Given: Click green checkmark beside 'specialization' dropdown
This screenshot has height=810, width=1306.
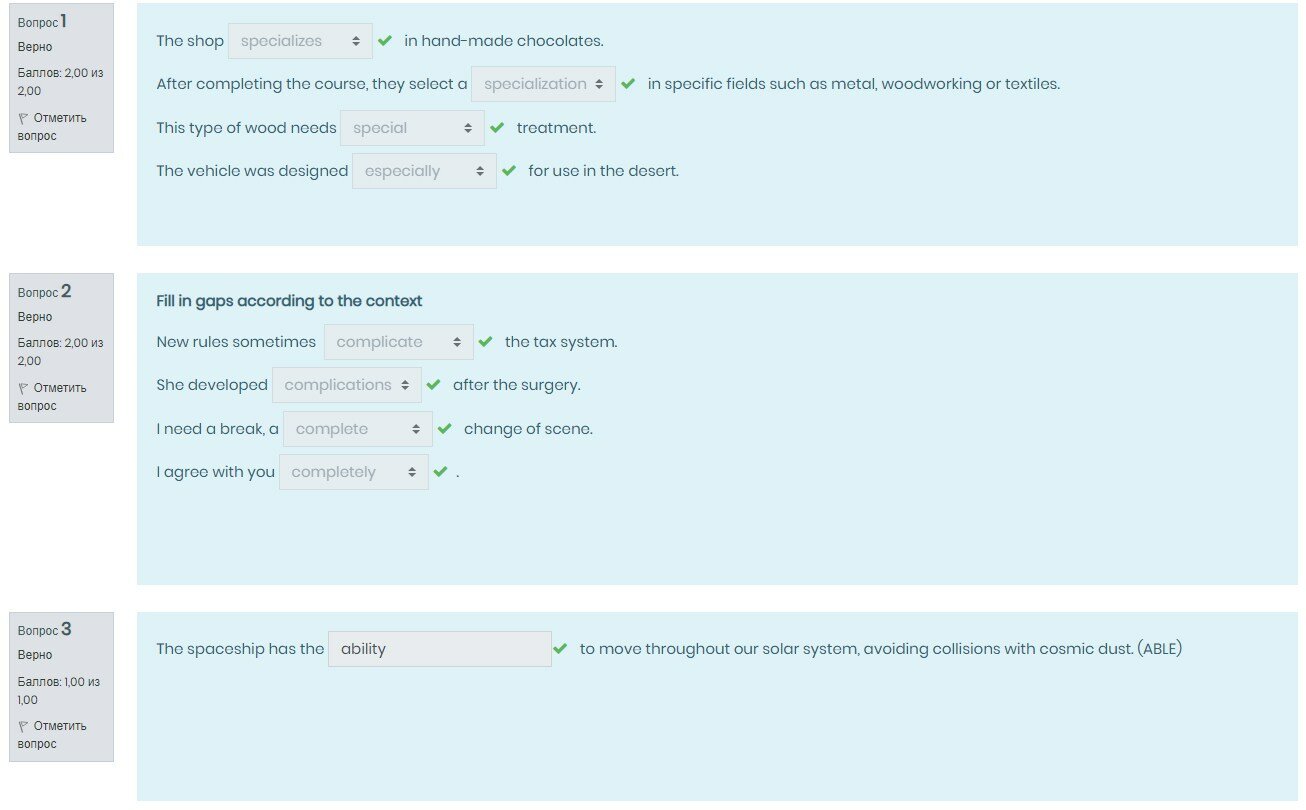Looking at the screenshot, I should pyautogui.click(x=628, y=84).
